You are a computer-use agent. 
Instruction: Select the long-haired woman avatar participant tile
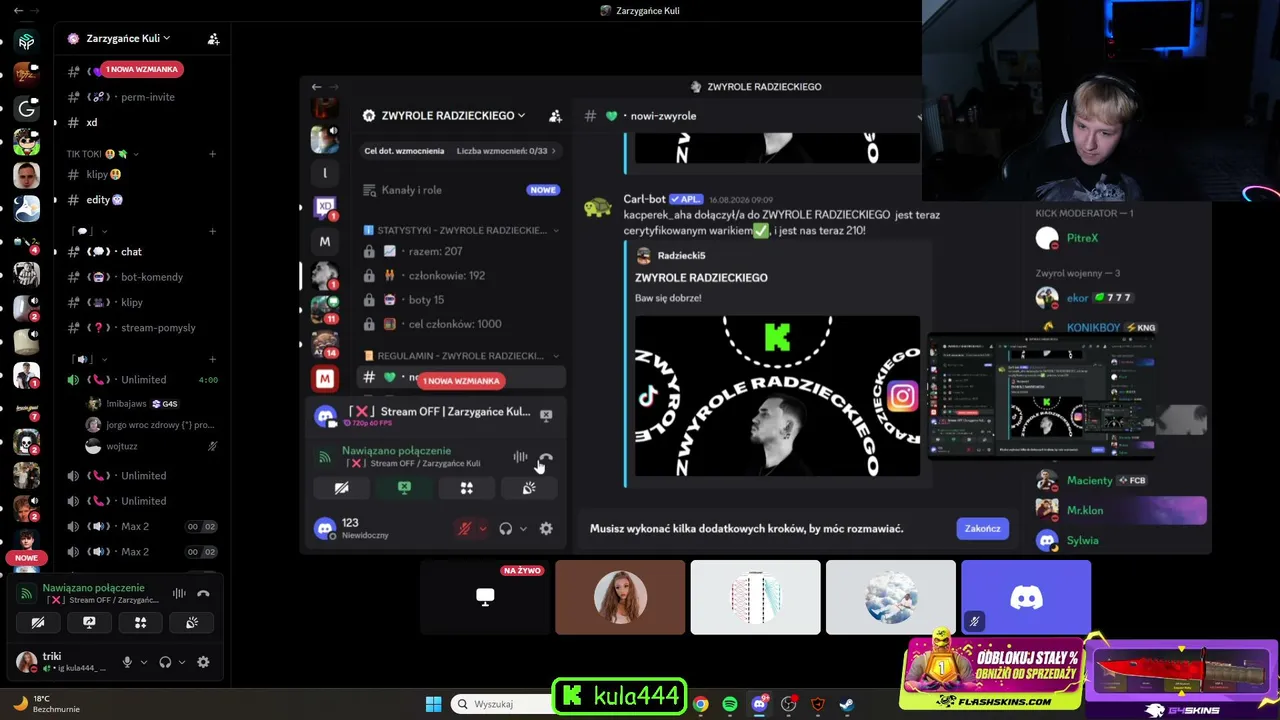coord(620,597)
